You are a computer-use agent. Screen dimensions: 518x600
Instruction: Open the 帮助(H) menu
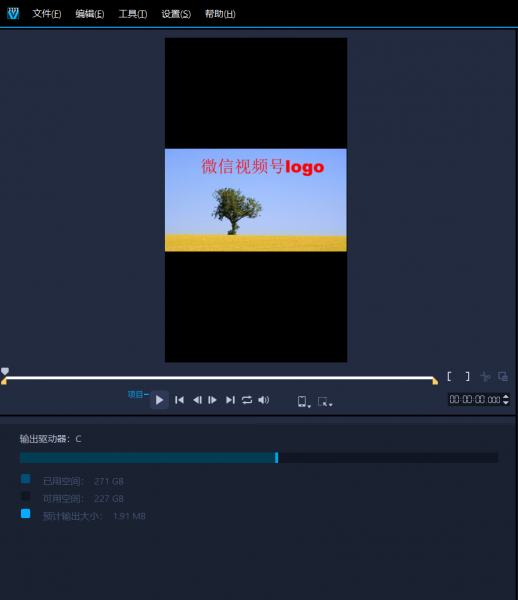(220, 14)
